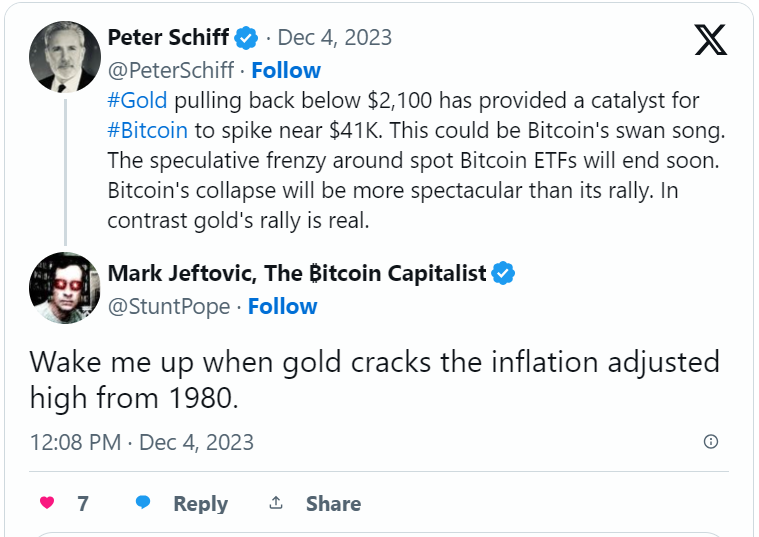Click the @StuntPope handle
The image size is (759, 537).
pos(169,307)
